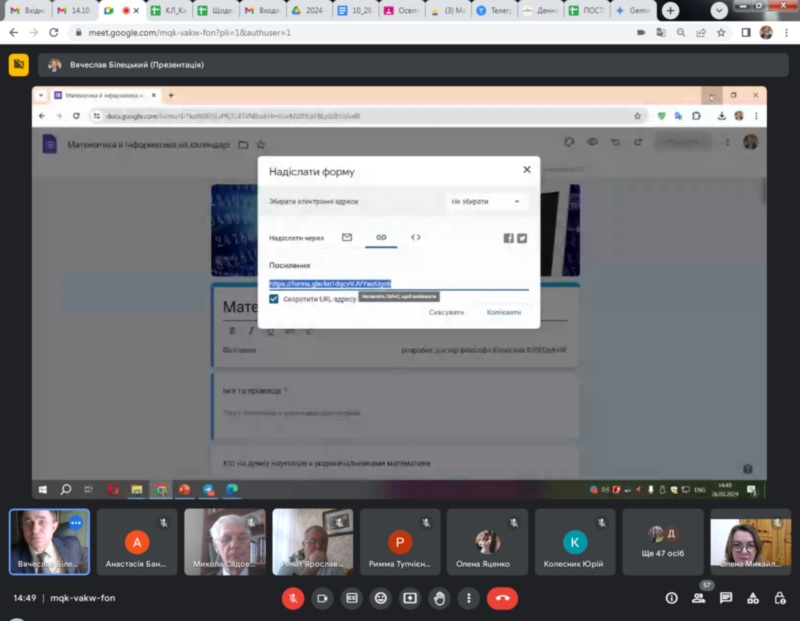Open host controls lock icon

pyautogui.click(x=779, y=598)
